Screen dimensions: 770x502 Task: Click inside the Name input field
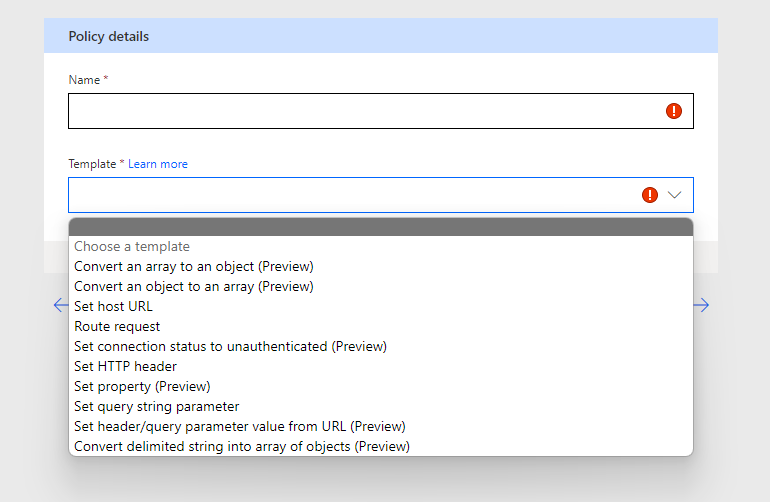[381, 111]
